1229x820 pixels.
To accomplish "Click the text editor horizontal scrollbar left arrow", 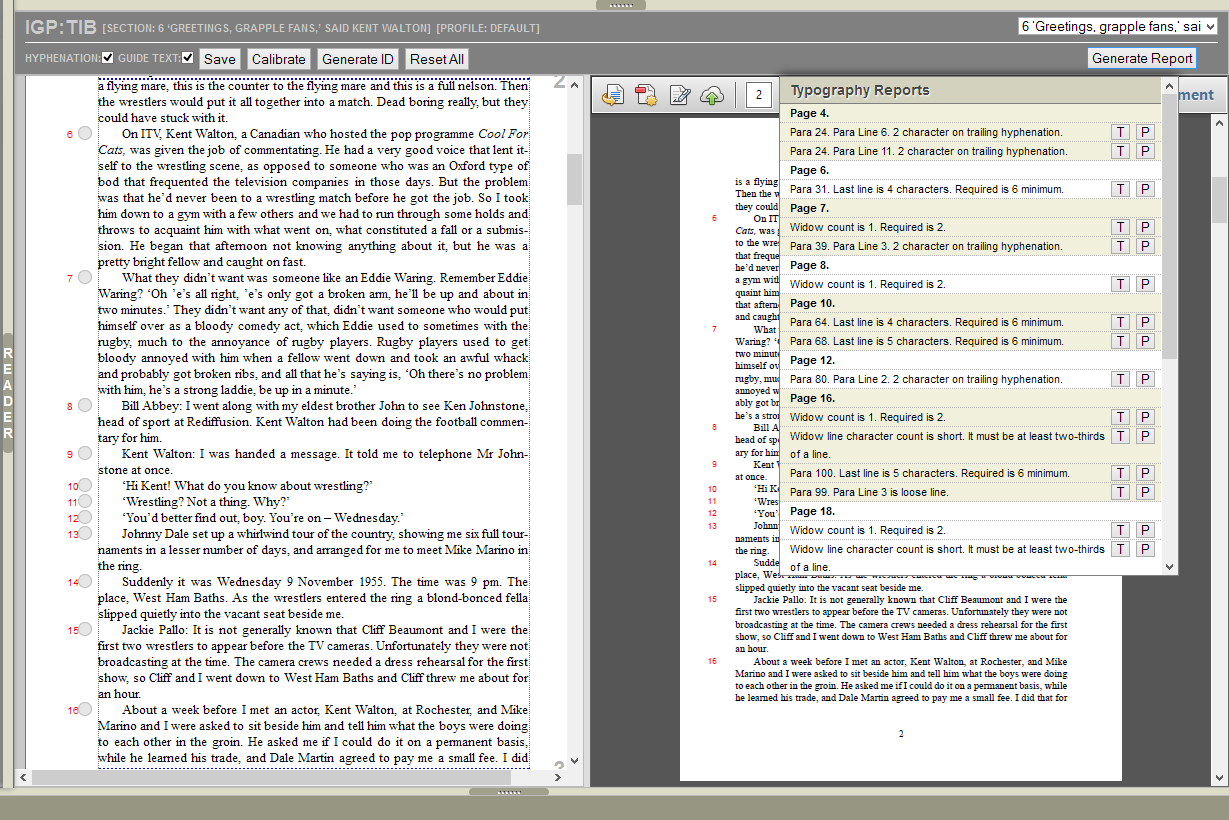I will coord(22,777).
